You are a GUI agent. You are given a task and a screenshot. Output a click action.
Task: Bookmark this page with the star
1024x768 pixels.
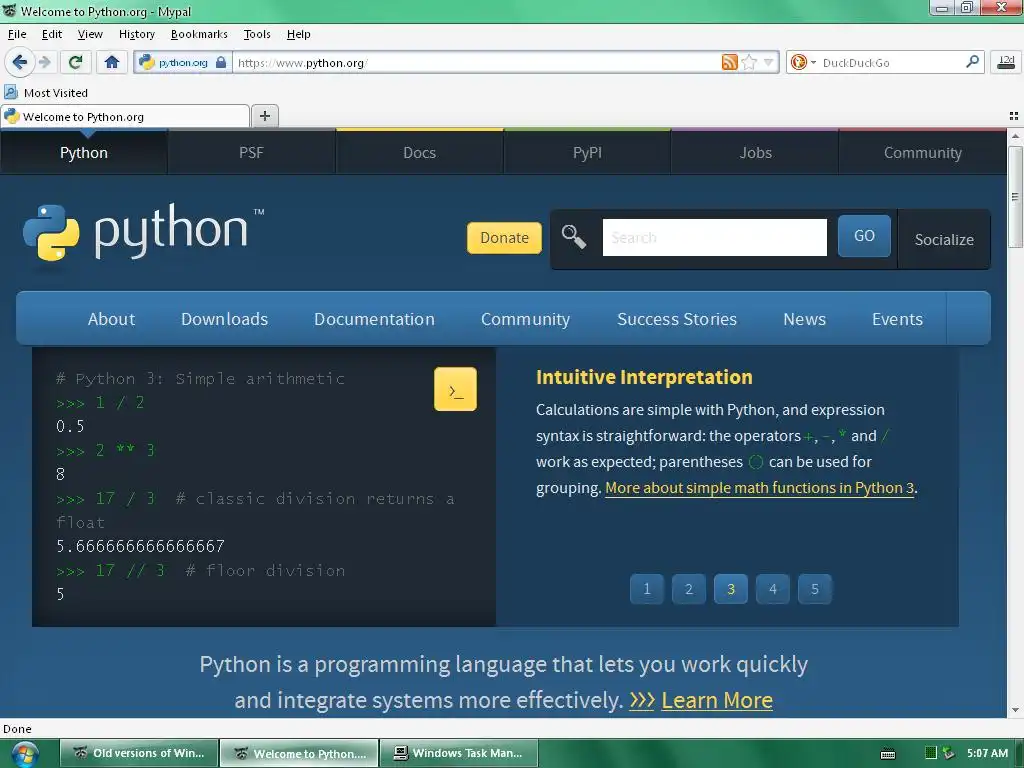[749, 63]
